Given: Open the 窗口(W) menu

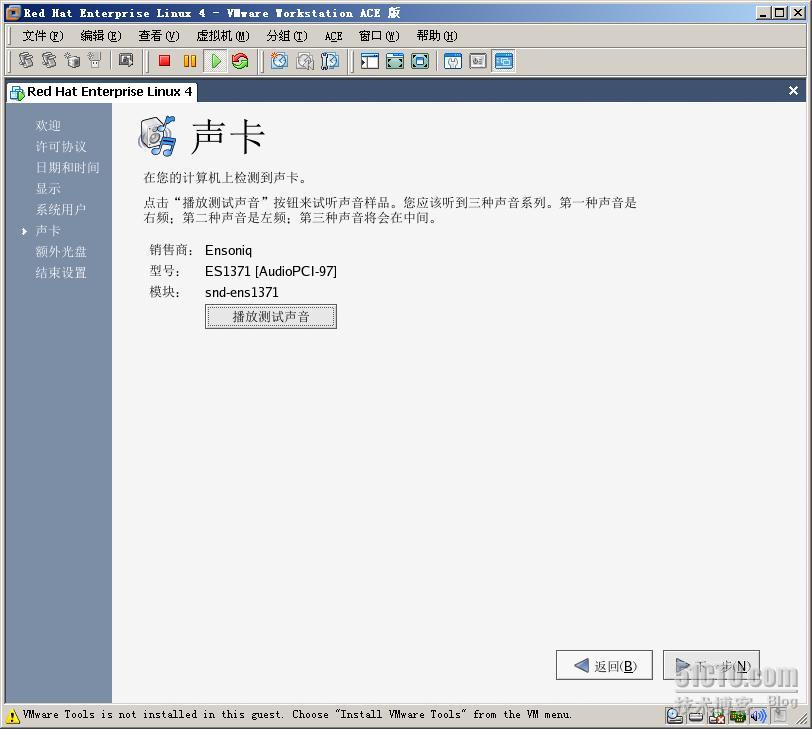Looking at the screenshot, I should pyautogui.click(x=379, y=36).
